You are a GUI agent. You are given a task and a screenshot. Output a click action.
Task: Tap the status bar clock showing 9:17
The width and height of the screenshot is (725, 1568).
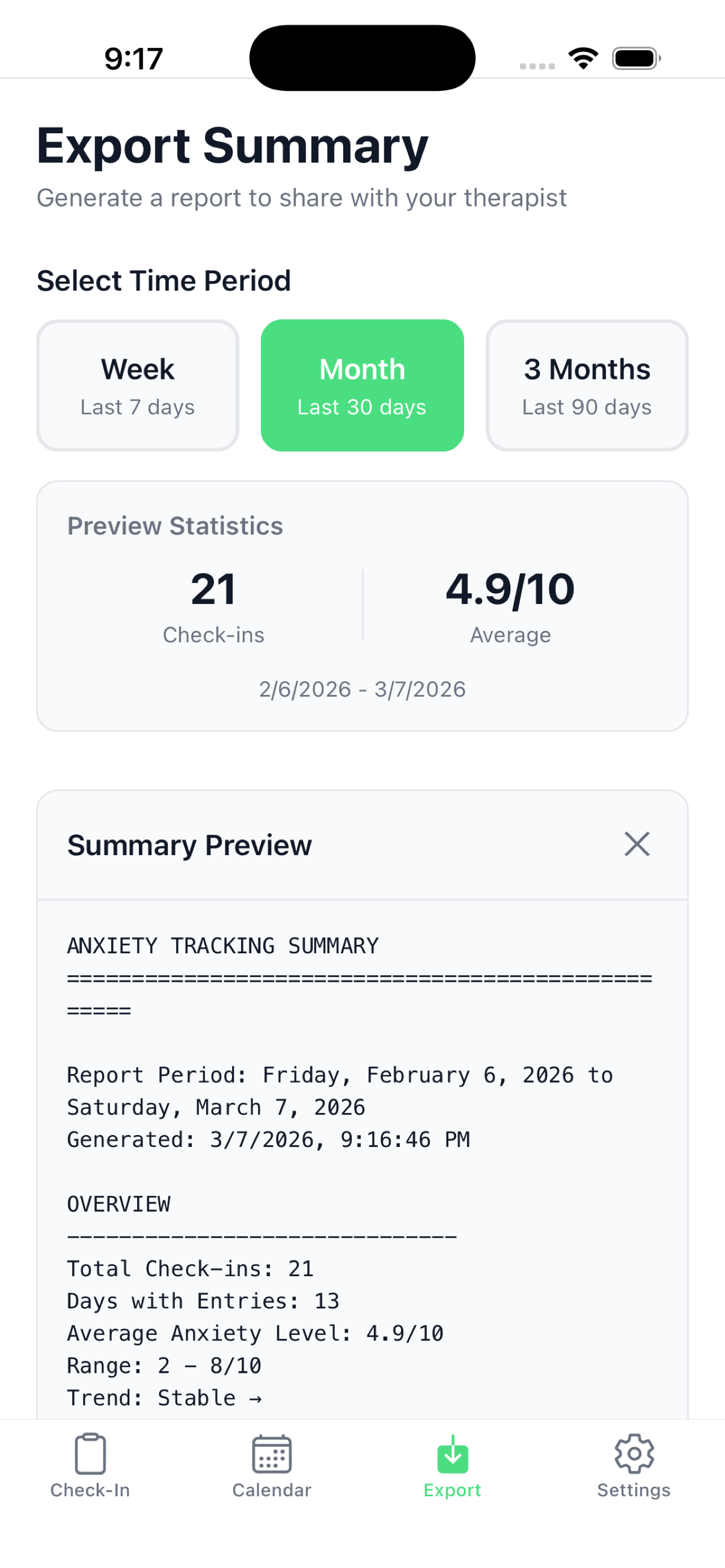pos(133,57)
